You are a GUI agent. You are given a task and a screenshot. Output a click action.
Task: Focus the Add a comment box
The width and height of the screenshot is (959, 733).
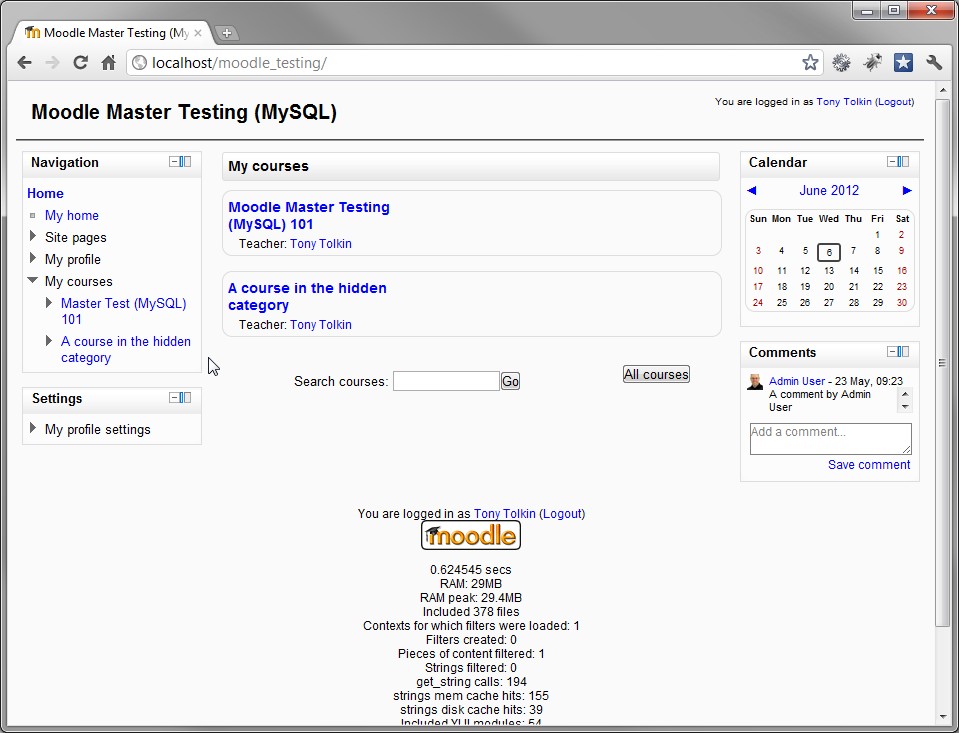(x=831, y=439)
